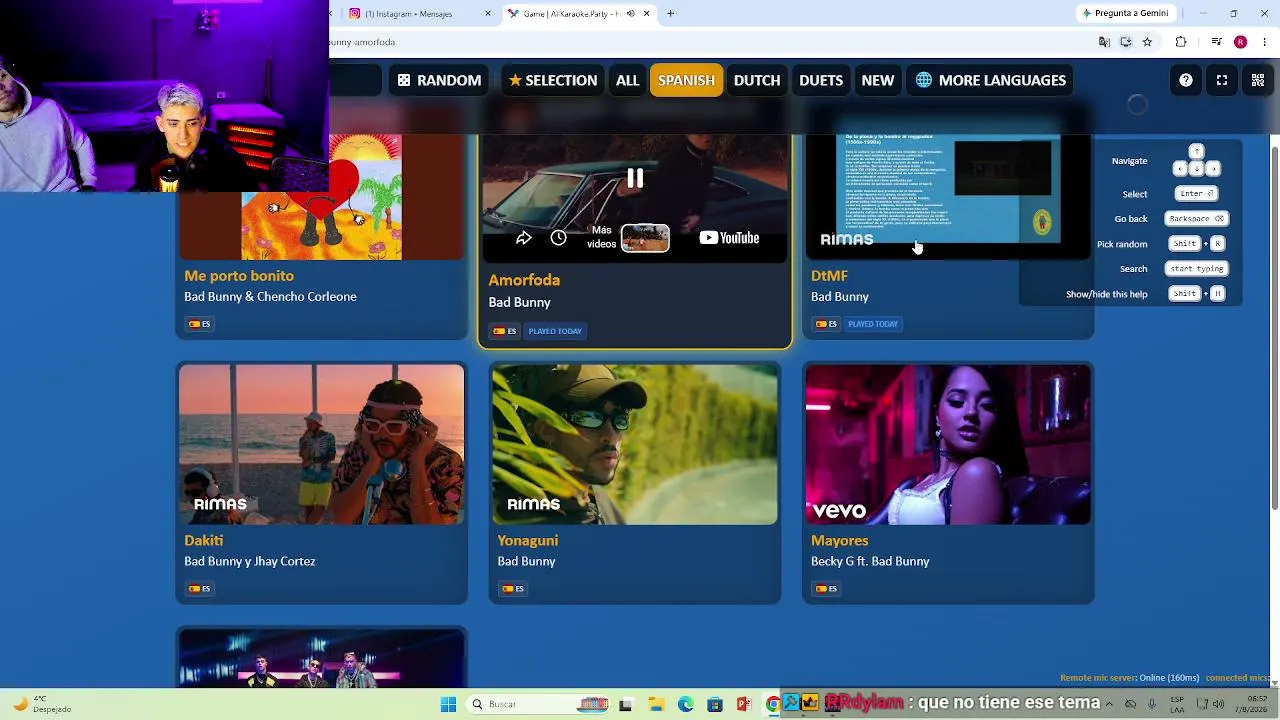Click "Bad Bunny y Jhay Cortez" artist text
This screenshot has height=720, width=1280.
tap(249, 561)
